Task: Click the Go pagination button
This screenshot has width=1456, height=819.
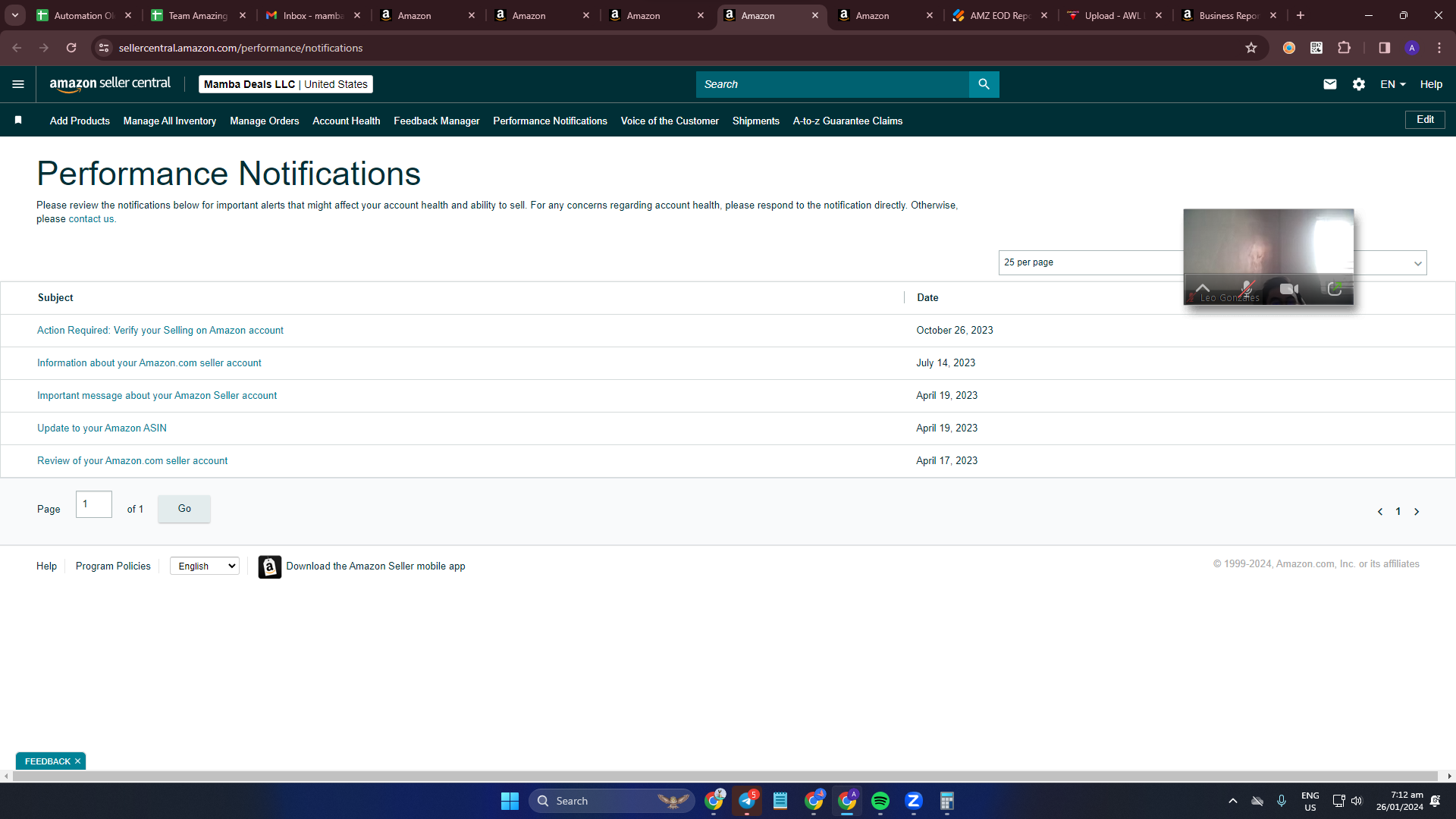Action: (184, 509)
